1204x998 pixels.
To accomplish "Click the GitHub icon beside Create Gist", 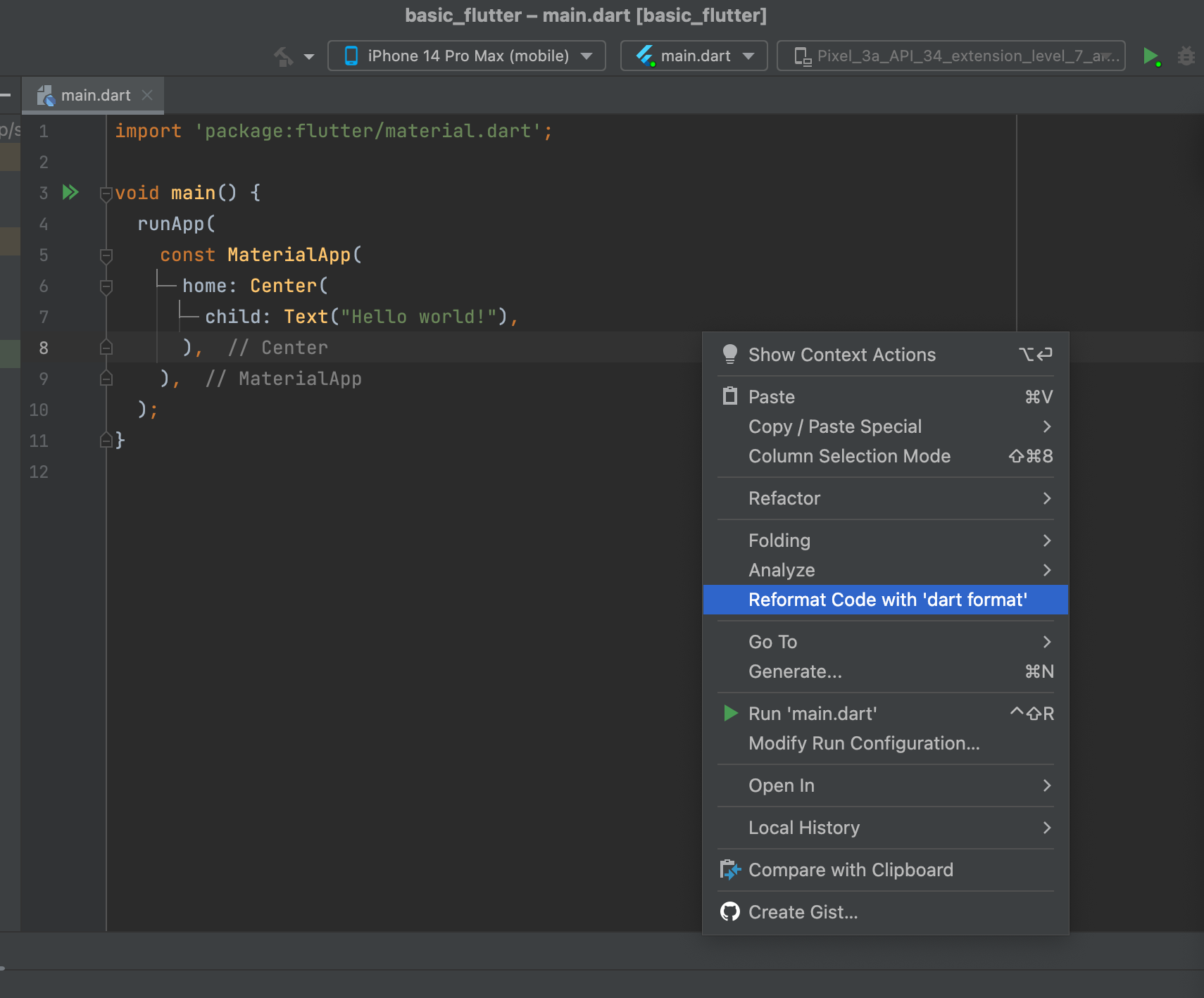I will (x=730, y=911).
